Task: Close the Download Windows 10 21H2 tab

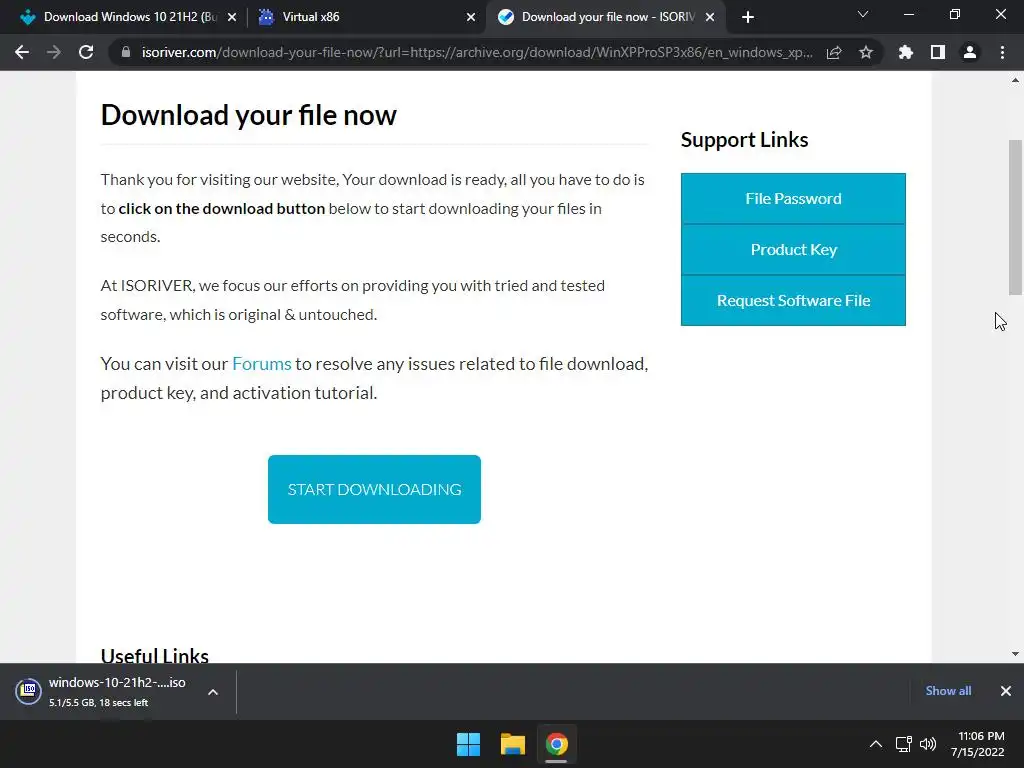Action: click(x=232, y=17)
